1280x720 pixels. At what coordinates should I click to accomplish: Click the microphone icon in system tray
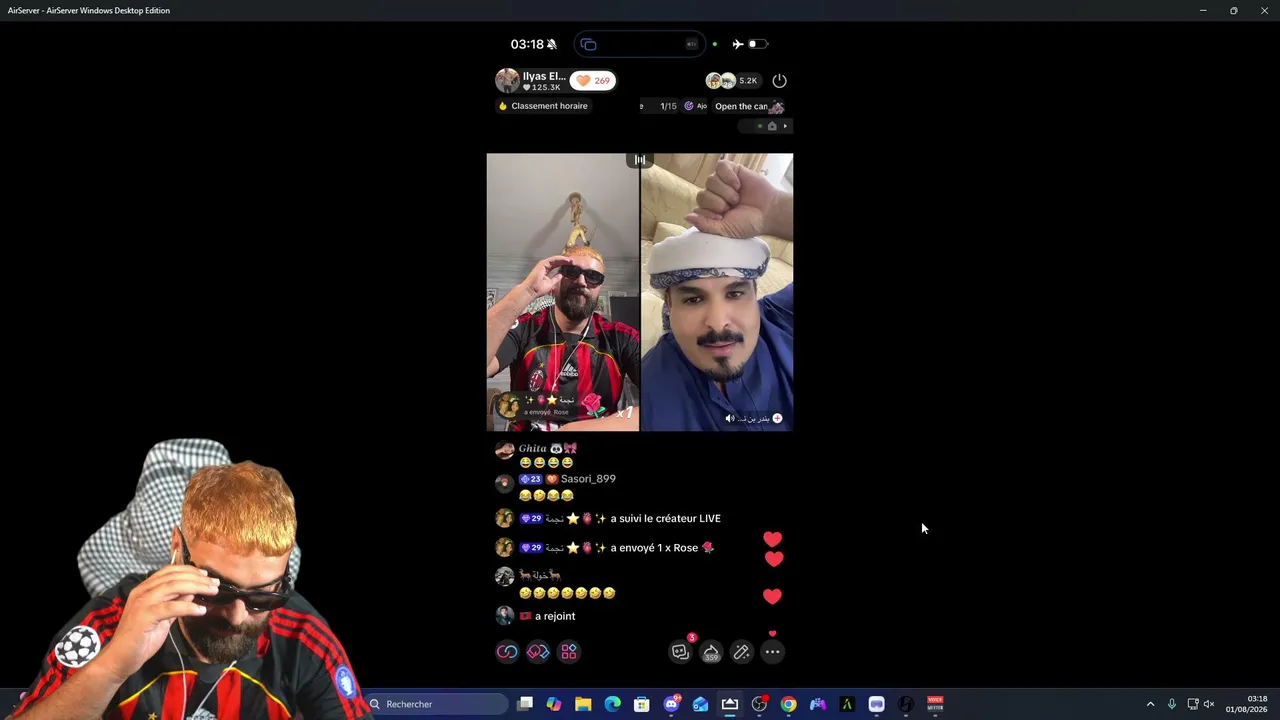1171,704
